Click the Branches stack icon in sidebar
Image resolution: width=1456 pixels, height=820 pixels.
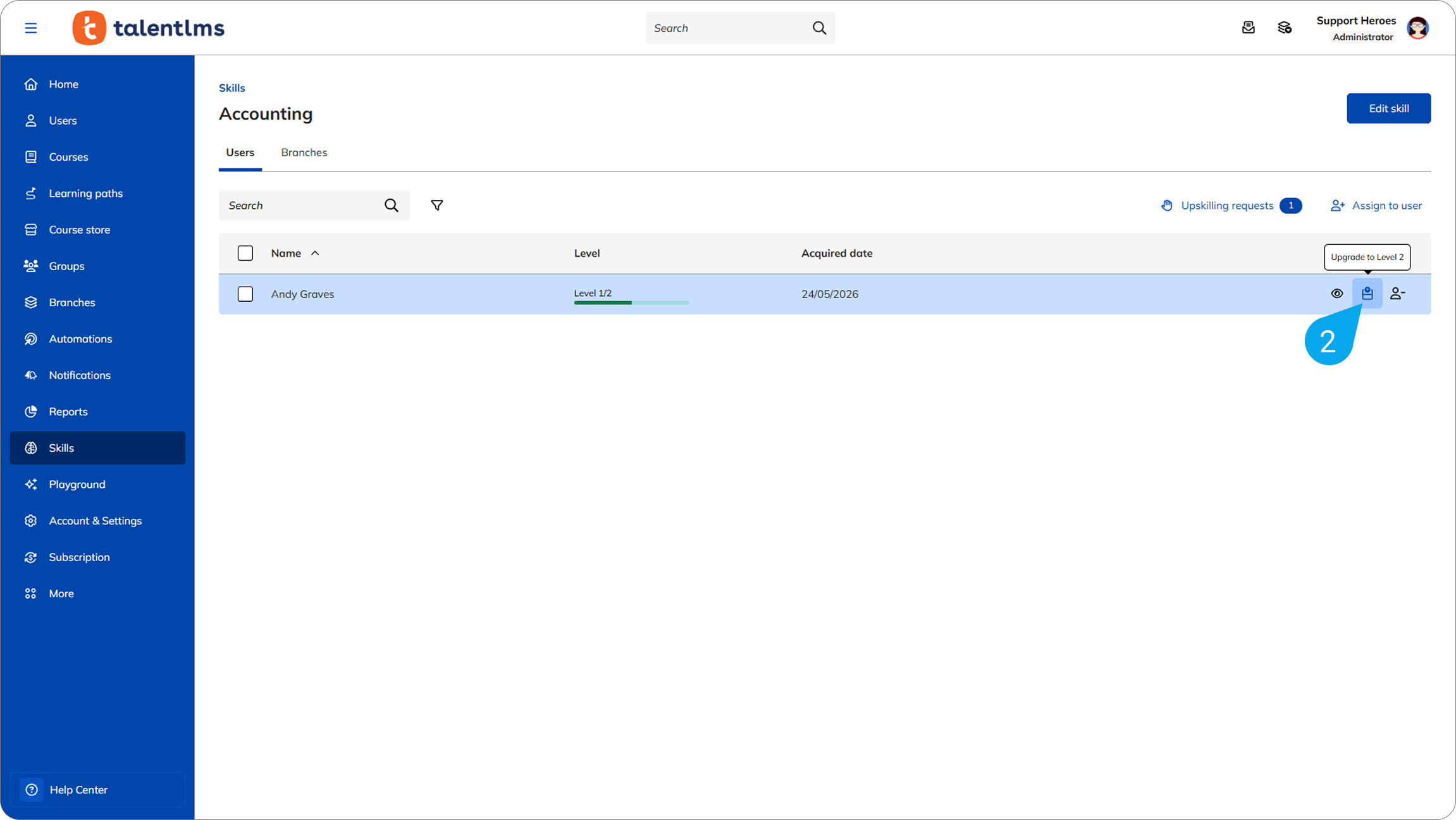pos(31,302)
